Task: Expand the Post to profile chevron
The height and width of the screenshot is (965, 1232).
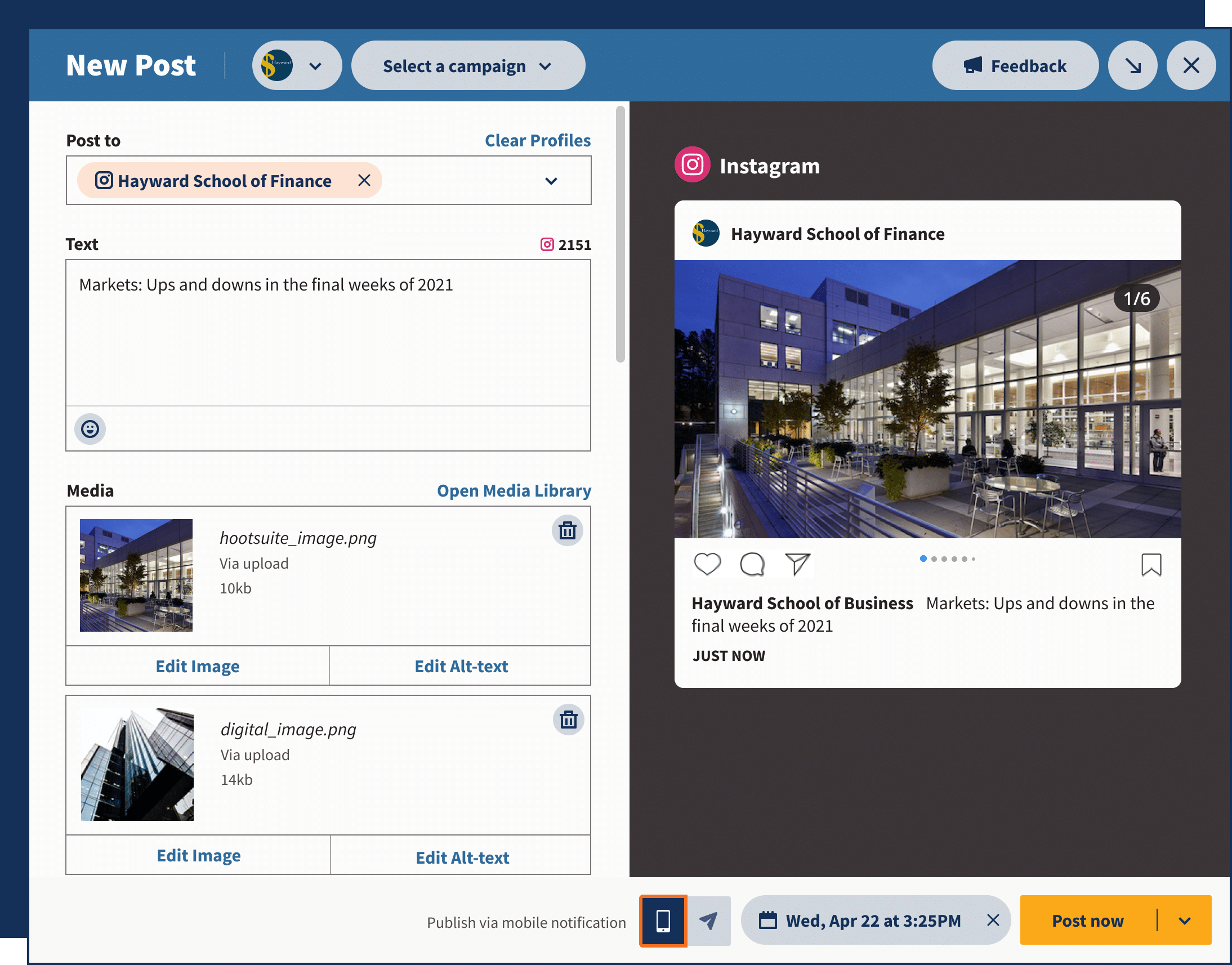Action: click(551, 181)
